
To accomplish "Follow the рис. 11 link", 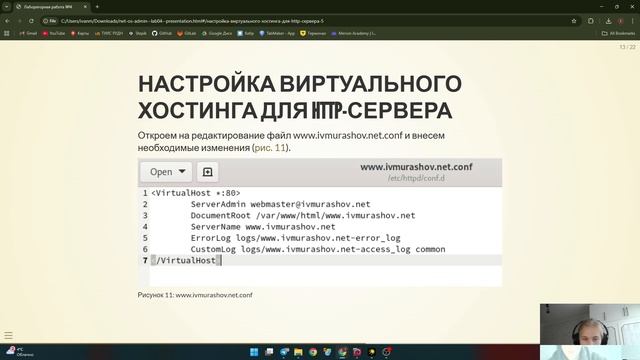I will point(270,148).
